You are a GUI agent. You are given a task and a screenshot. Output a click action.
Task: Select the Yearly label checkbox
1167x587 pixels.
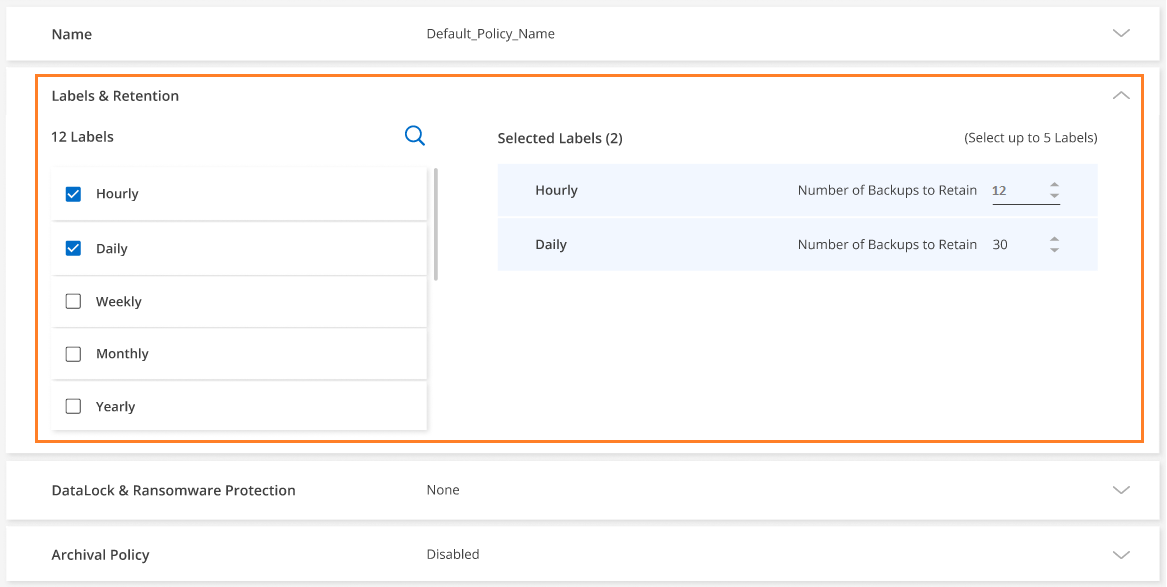point(73,406)
